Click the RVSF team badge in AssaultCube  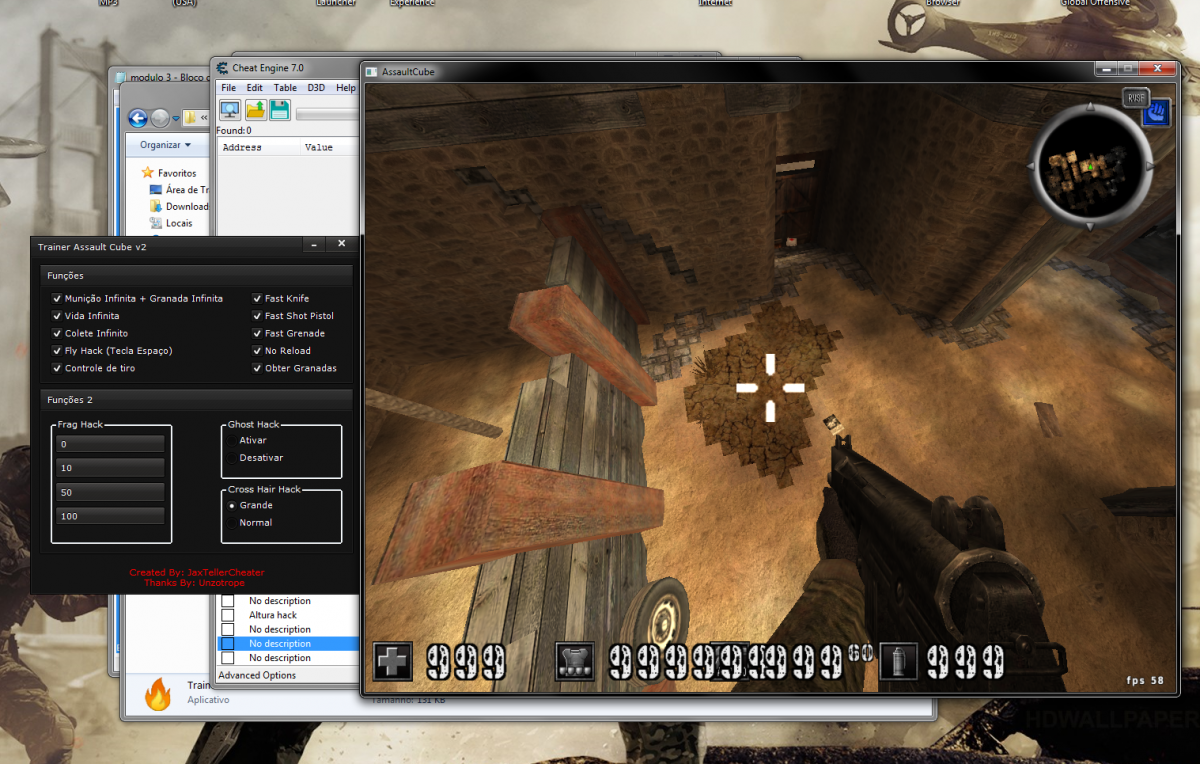1135,97
